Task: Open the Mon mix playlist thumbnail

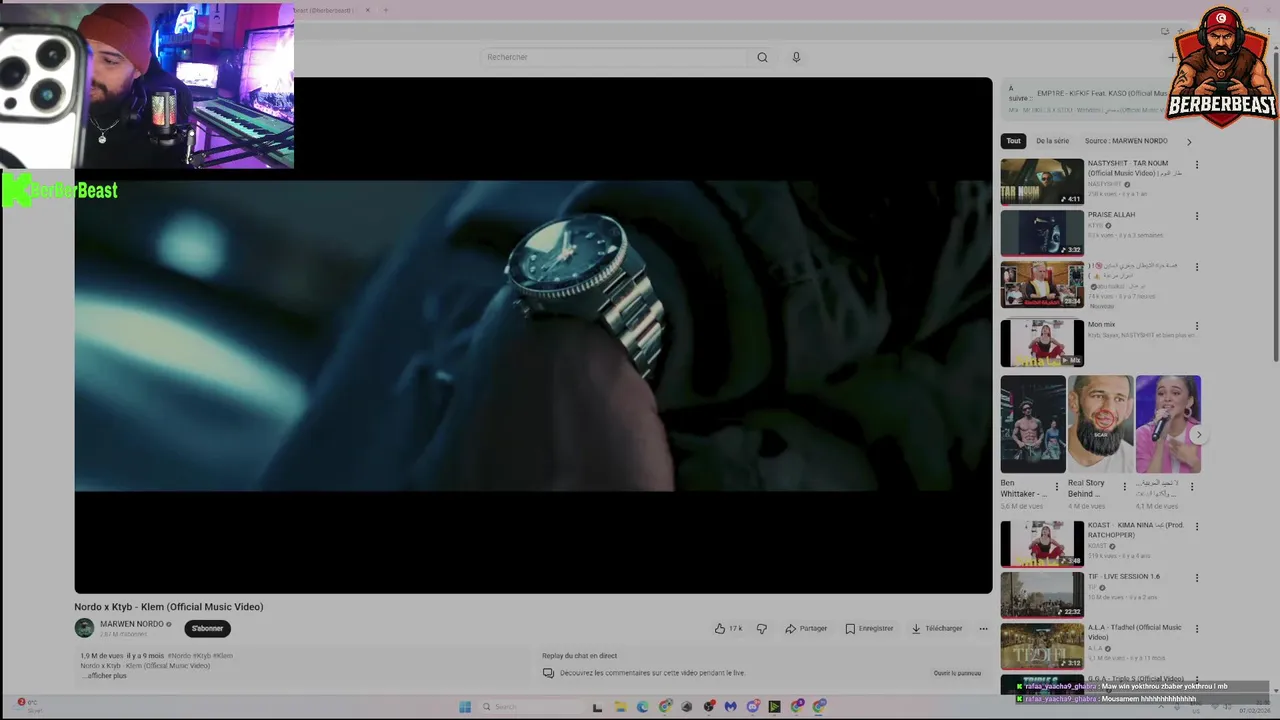Action: [1042, 343]
